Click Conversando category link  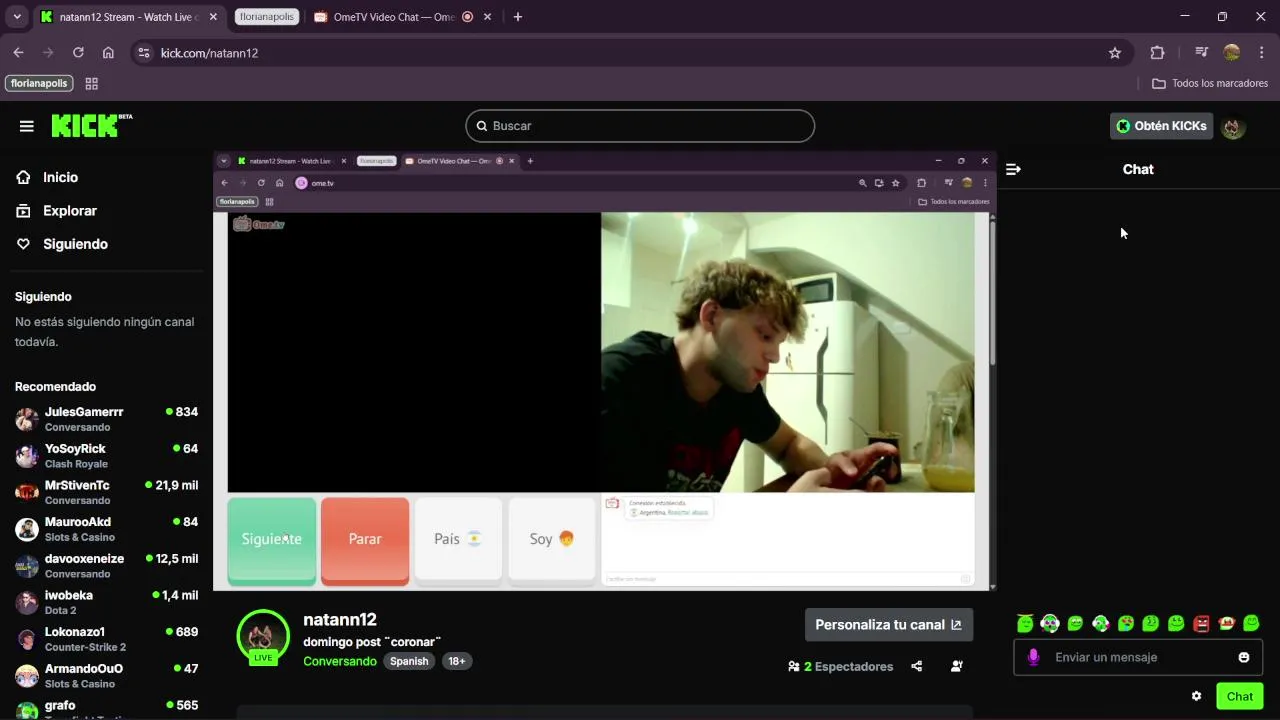340,661
